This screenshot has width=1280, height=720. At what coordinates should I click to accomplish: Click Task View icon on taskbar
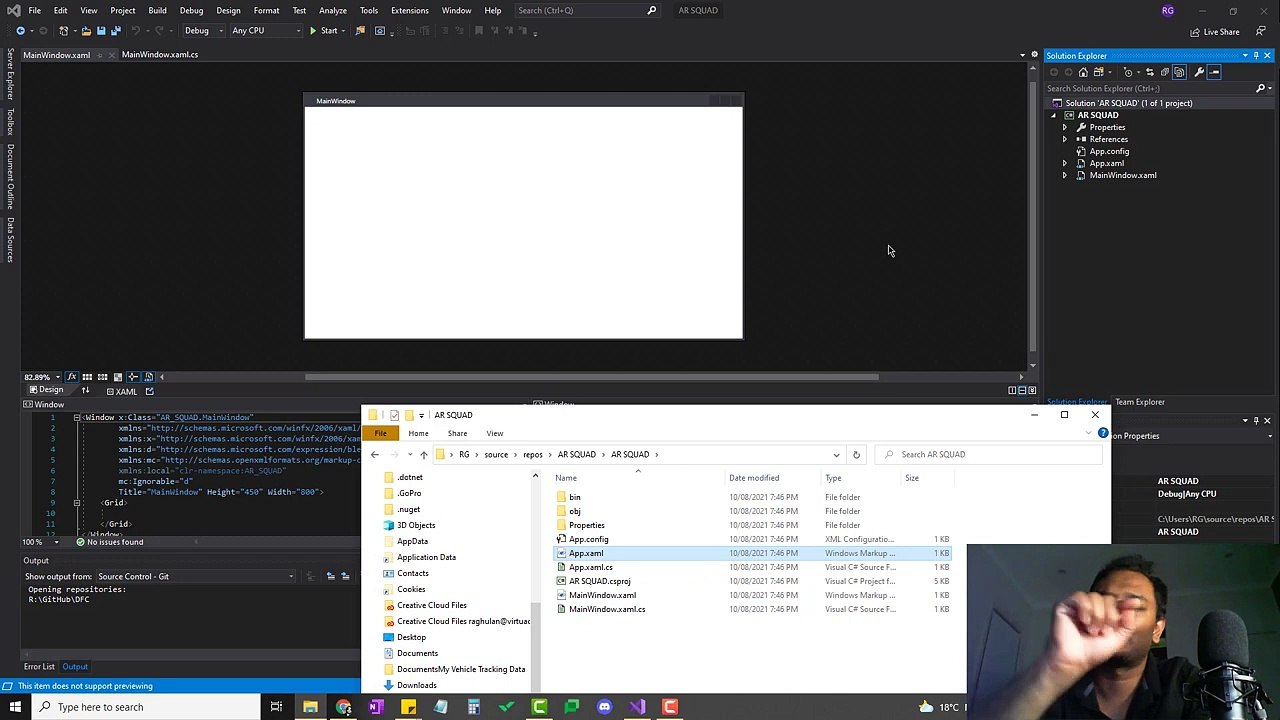pos(276,707)
